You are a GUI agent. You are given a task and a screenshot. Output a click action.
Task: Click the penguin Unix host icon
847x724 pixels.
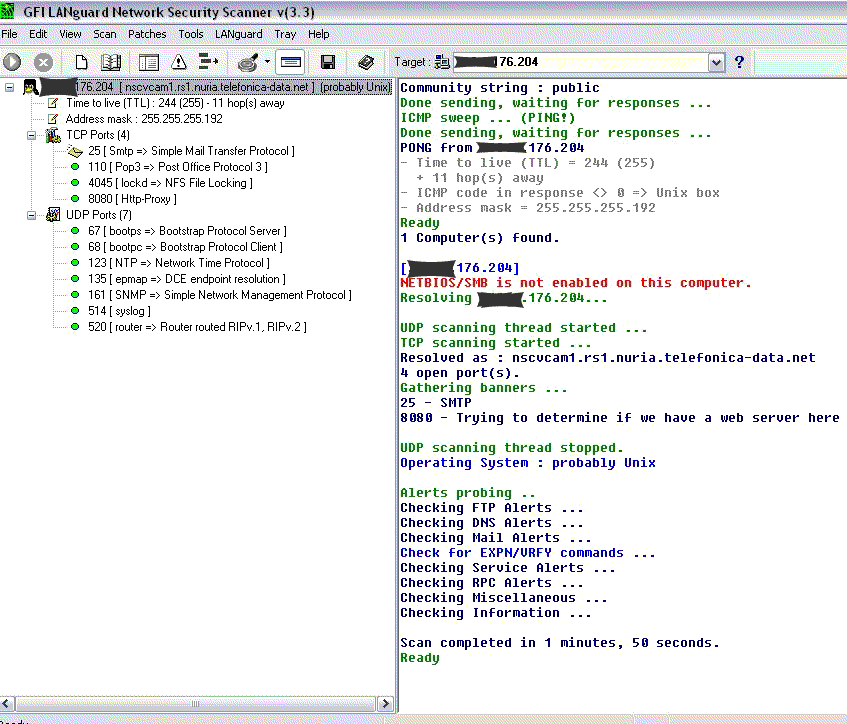click(30, 87)
